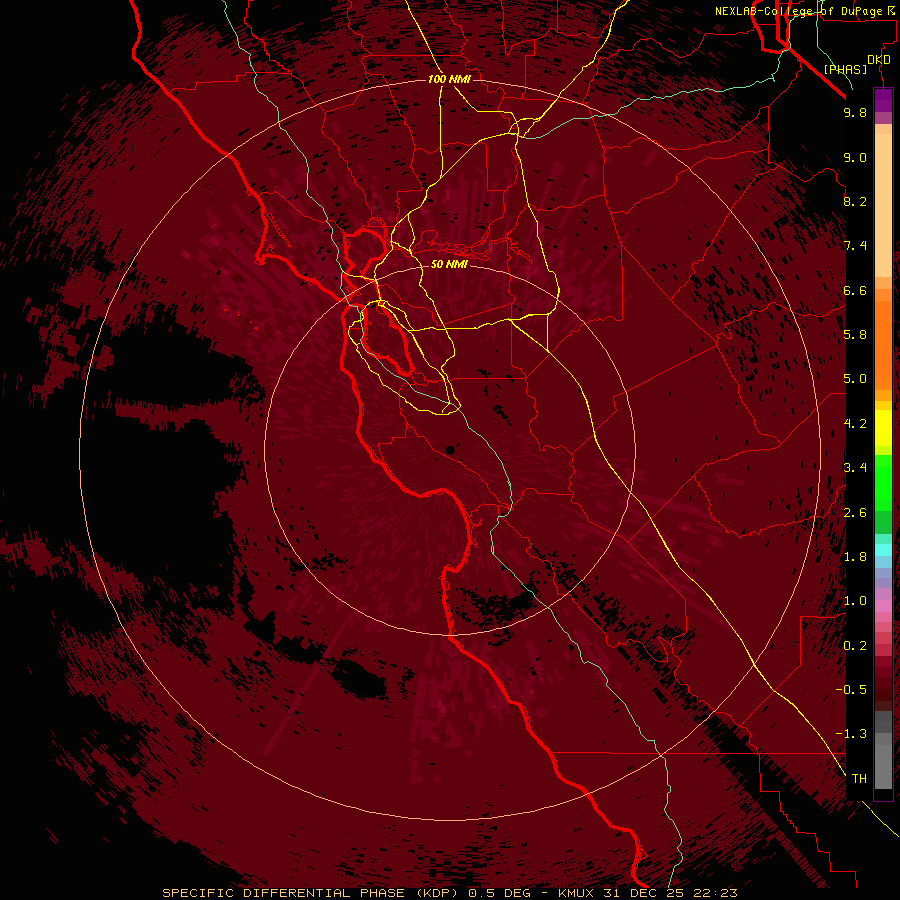
Task: Click the -0.5 value on the color scale
Action: click(851, 690)
